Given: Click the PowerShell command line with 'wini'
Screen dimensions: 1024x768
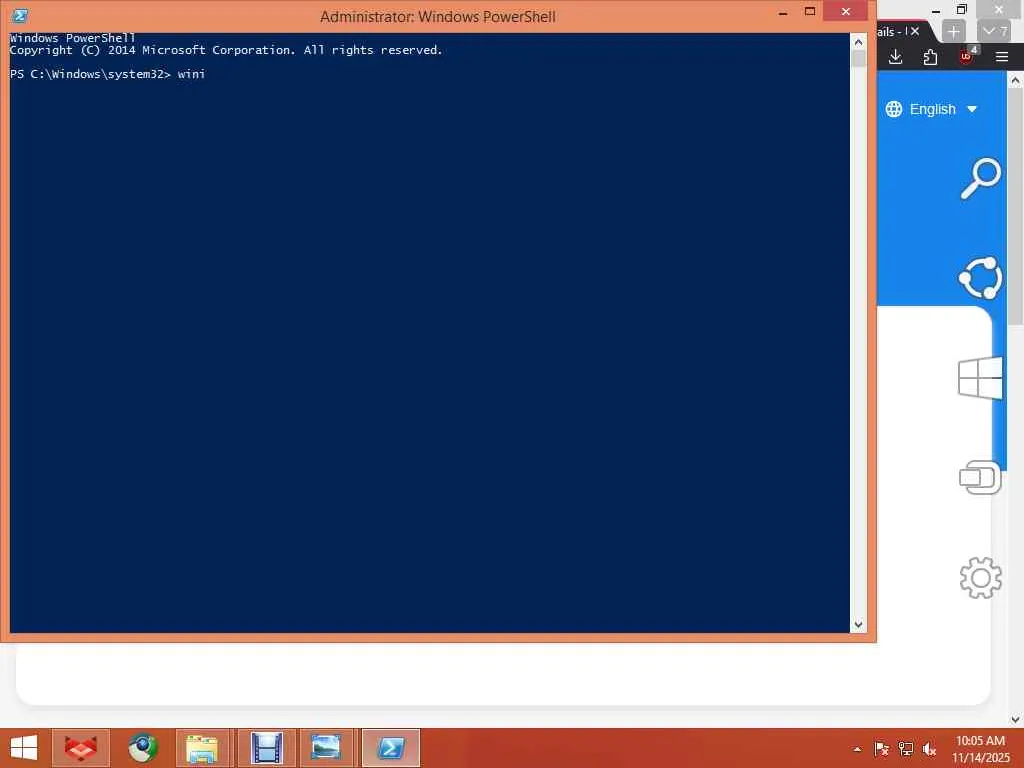Looking at the screenshot, I should click(x=108, y=74).
